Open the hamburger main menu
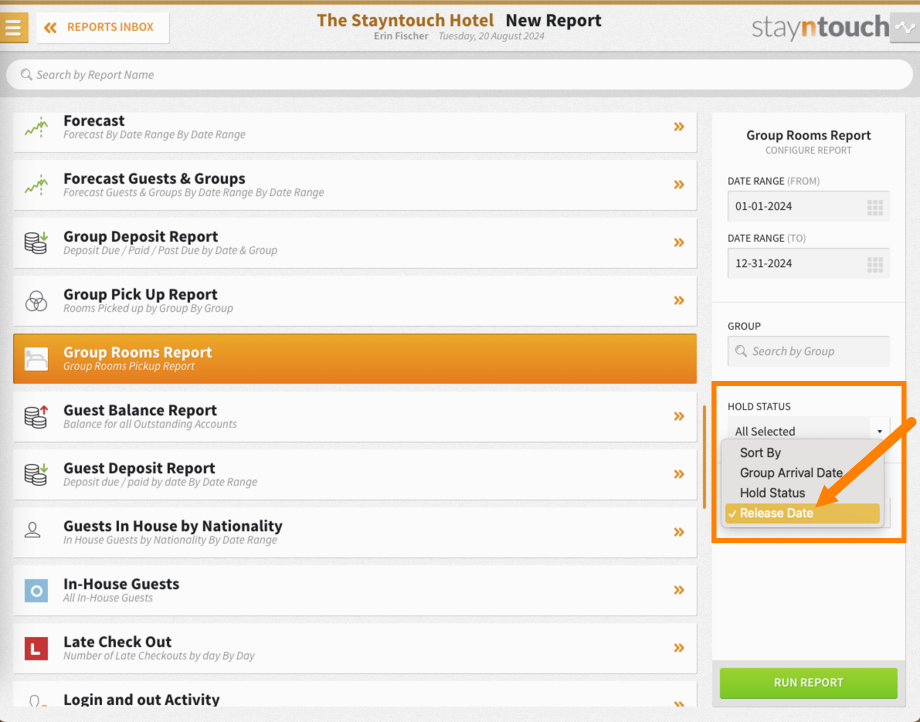The height and width of the screenshot is (722, 920). tap(13, 27)
